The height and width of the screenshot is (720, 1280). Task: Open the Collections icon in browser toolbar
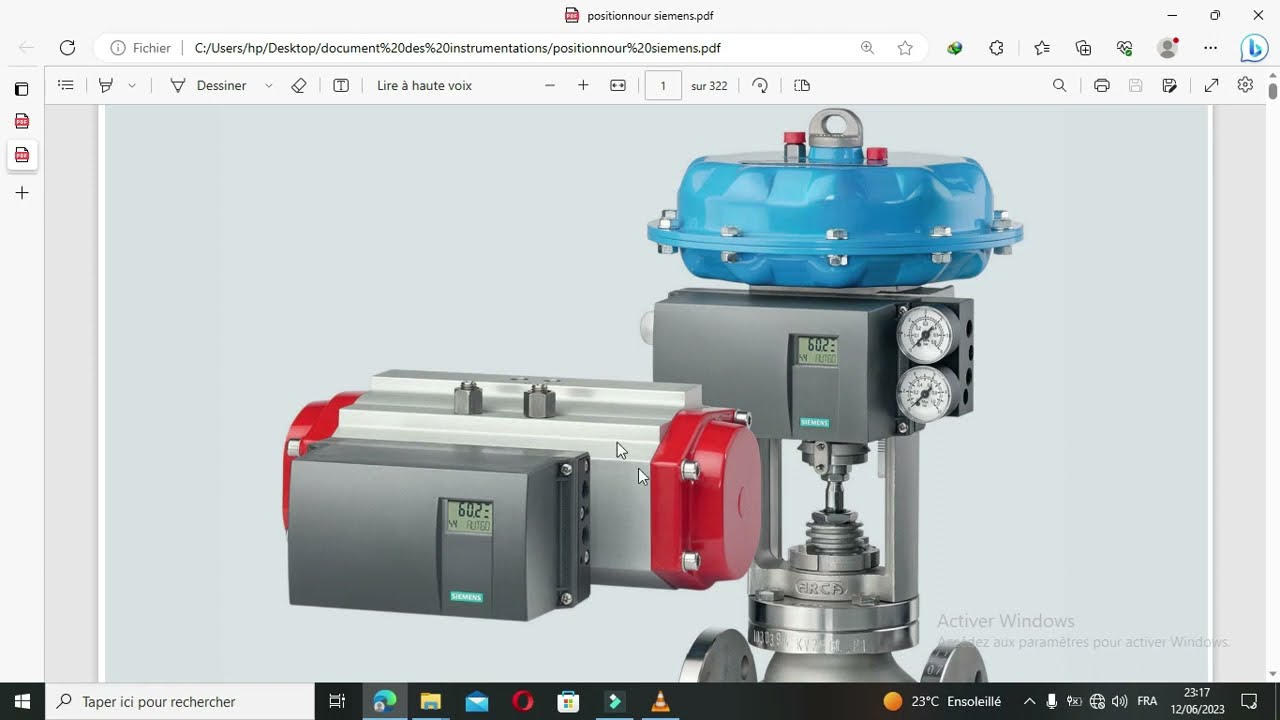(1083, 48)
